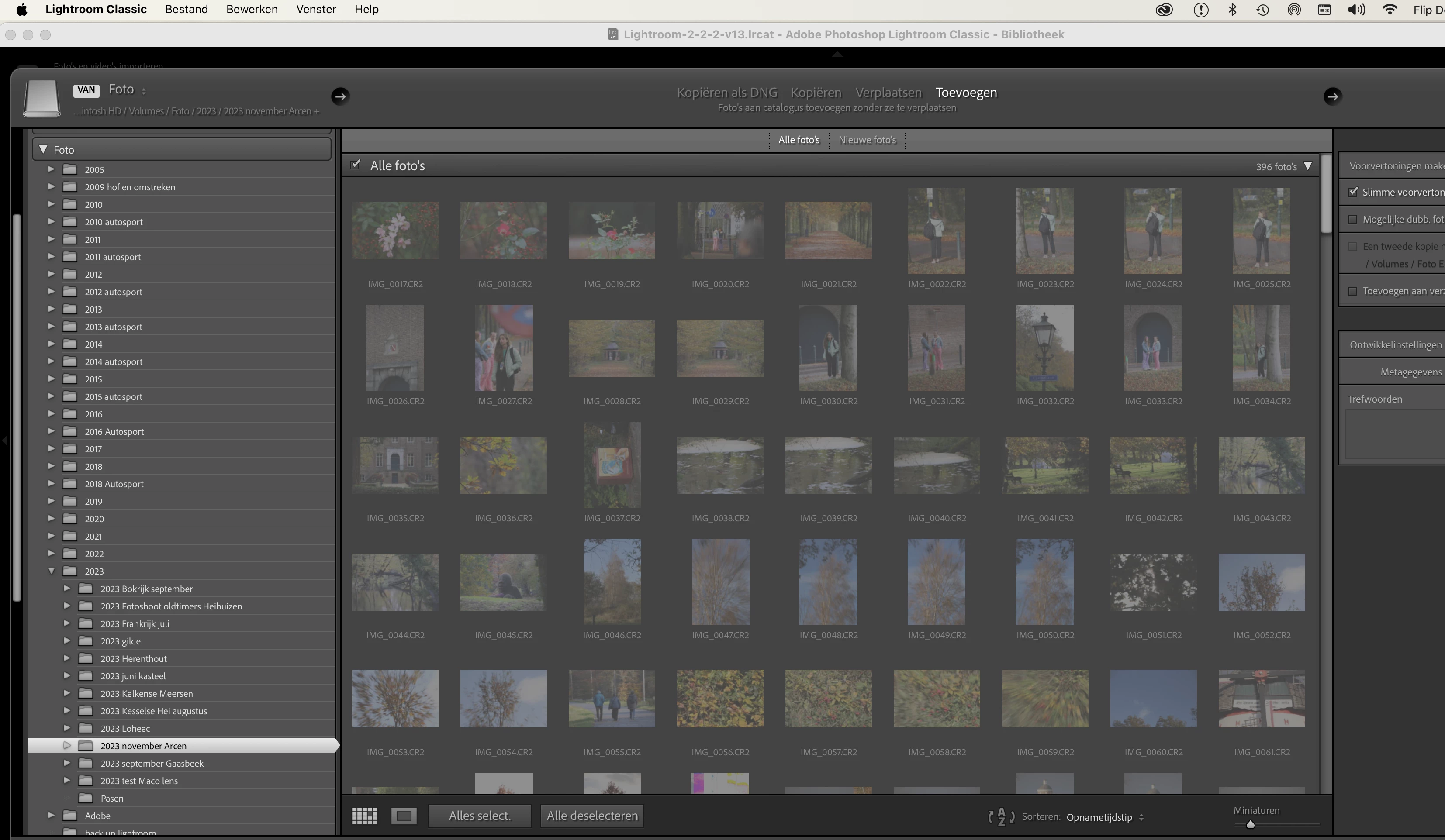1445x840 pixels.
Task: Click Alle deselecteren button
Action: pyautogui.click(x=592, y=816)
